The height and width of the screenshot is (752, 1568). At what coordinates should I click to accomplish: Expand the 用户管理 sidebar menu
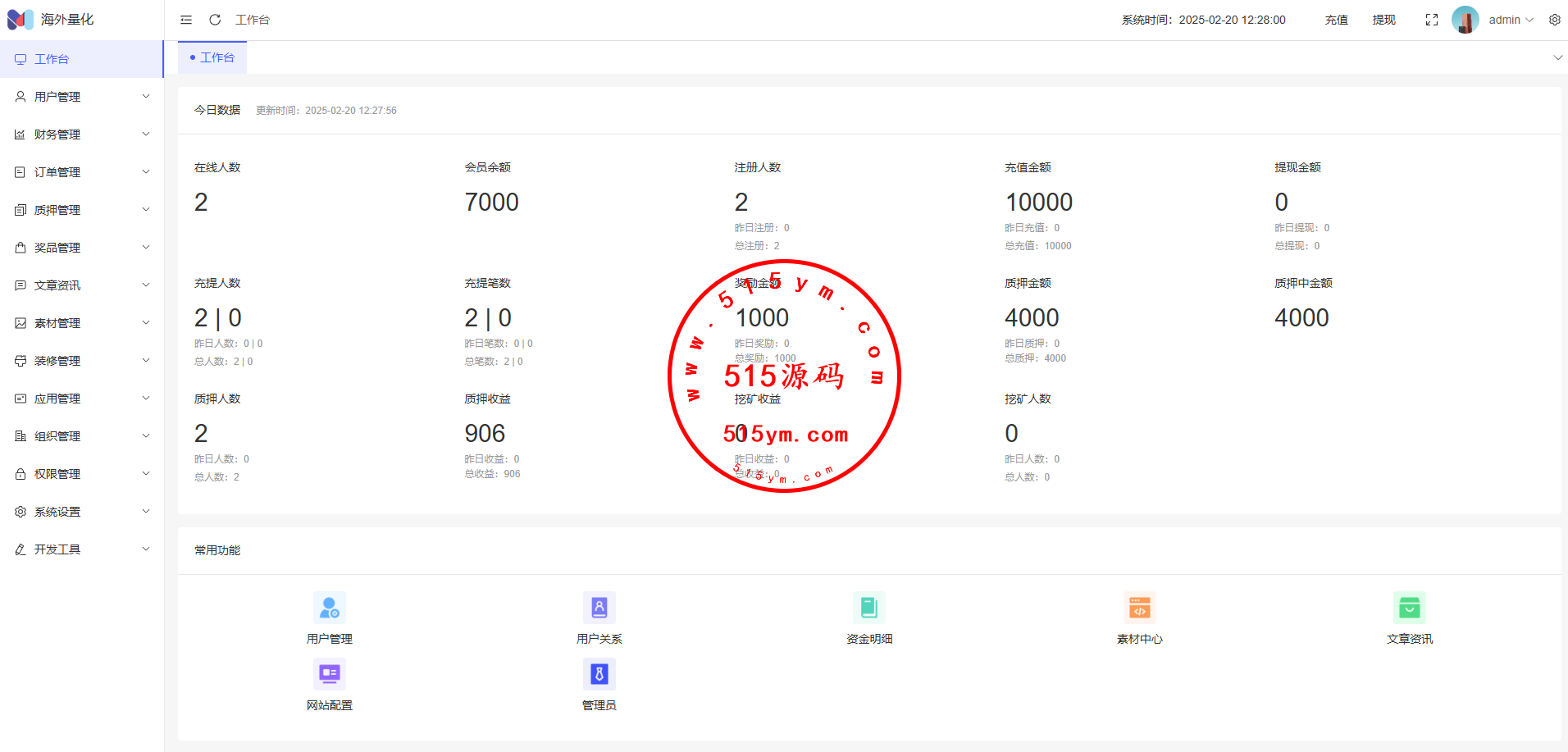click(x=82, y=97)
